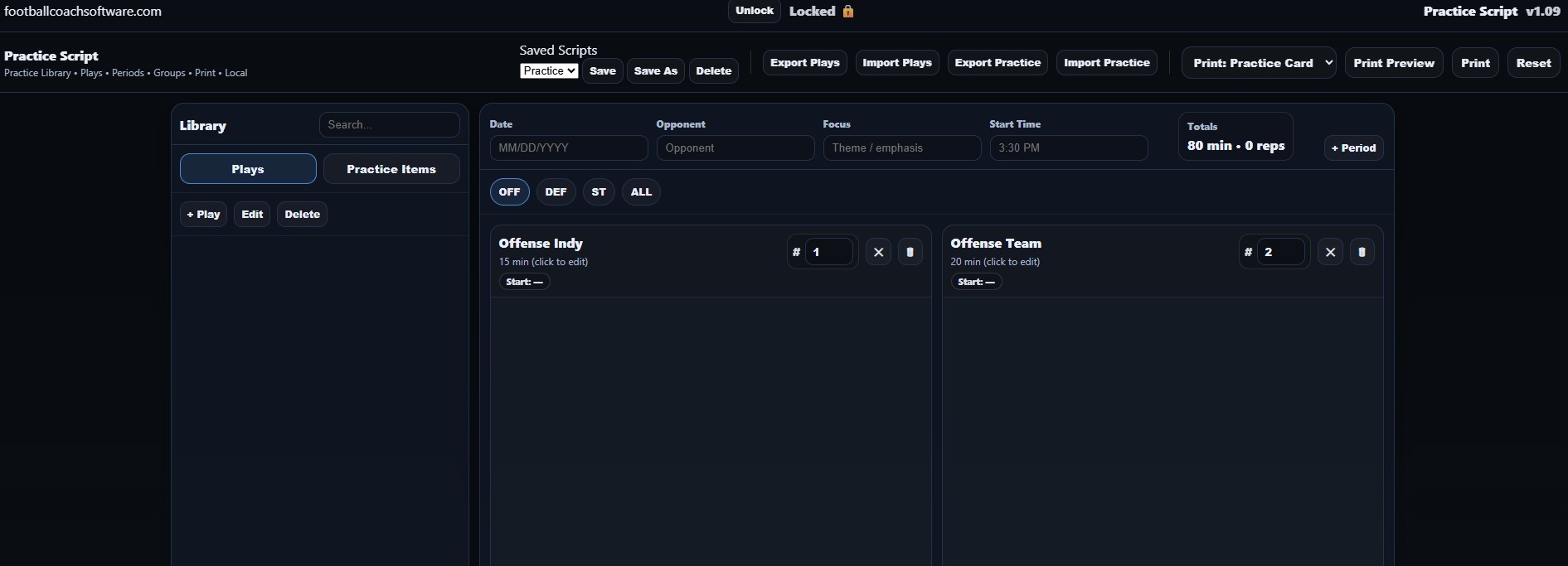Click the X icon on Offense Indy period
The width and height of the screenshot is (1568, 566).
tap(878, 252)
